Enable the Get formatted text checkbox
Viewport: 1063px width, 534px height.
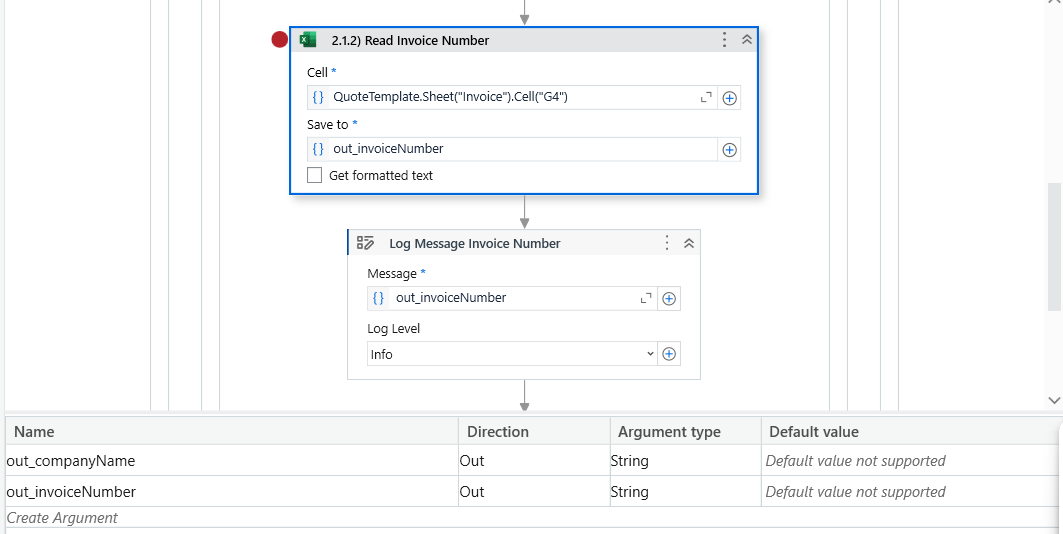[x=315, y=176]
